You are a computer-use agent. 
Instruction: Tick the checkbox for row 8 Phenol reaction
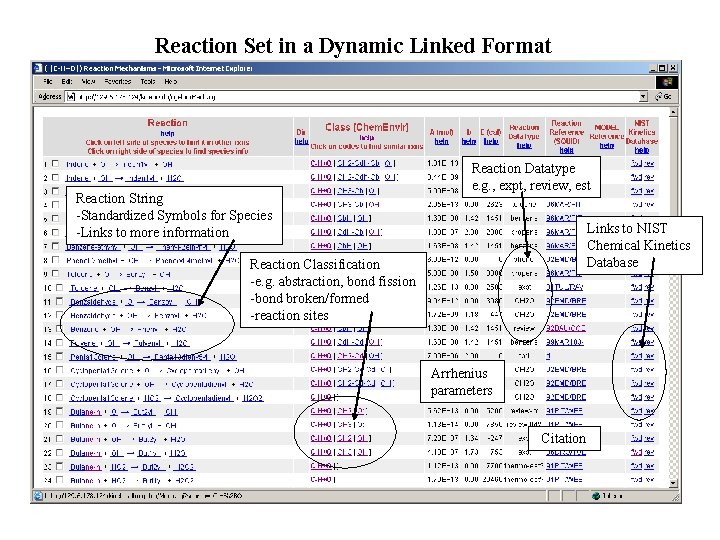click(x=56, y=259)
